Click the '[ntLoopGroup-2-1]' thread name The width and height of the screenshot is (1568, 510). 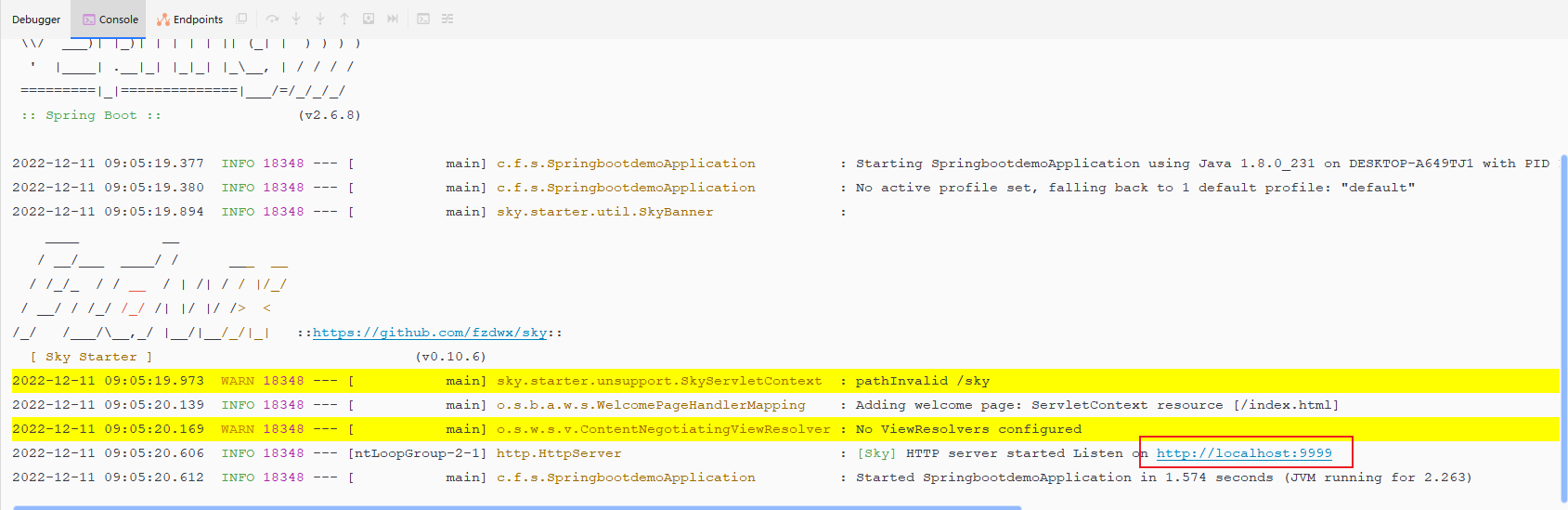(x=417, y=453)
